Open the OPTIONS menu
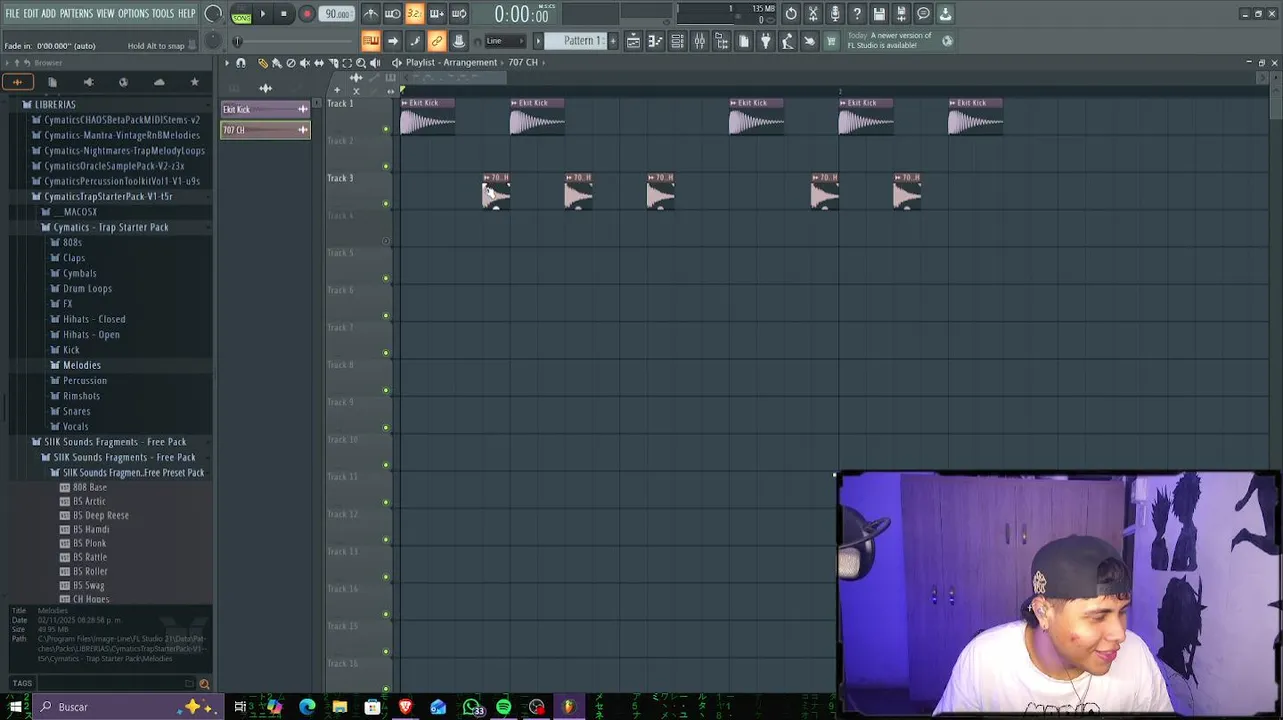 coord(133,14)
